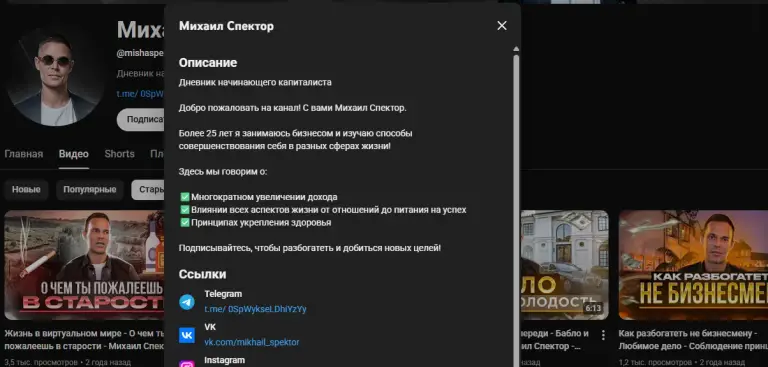This screenshot has width=768, height=367.
Task: Click text 'Принципах укрепления здоровья'
Action: (x=261, y=222)
